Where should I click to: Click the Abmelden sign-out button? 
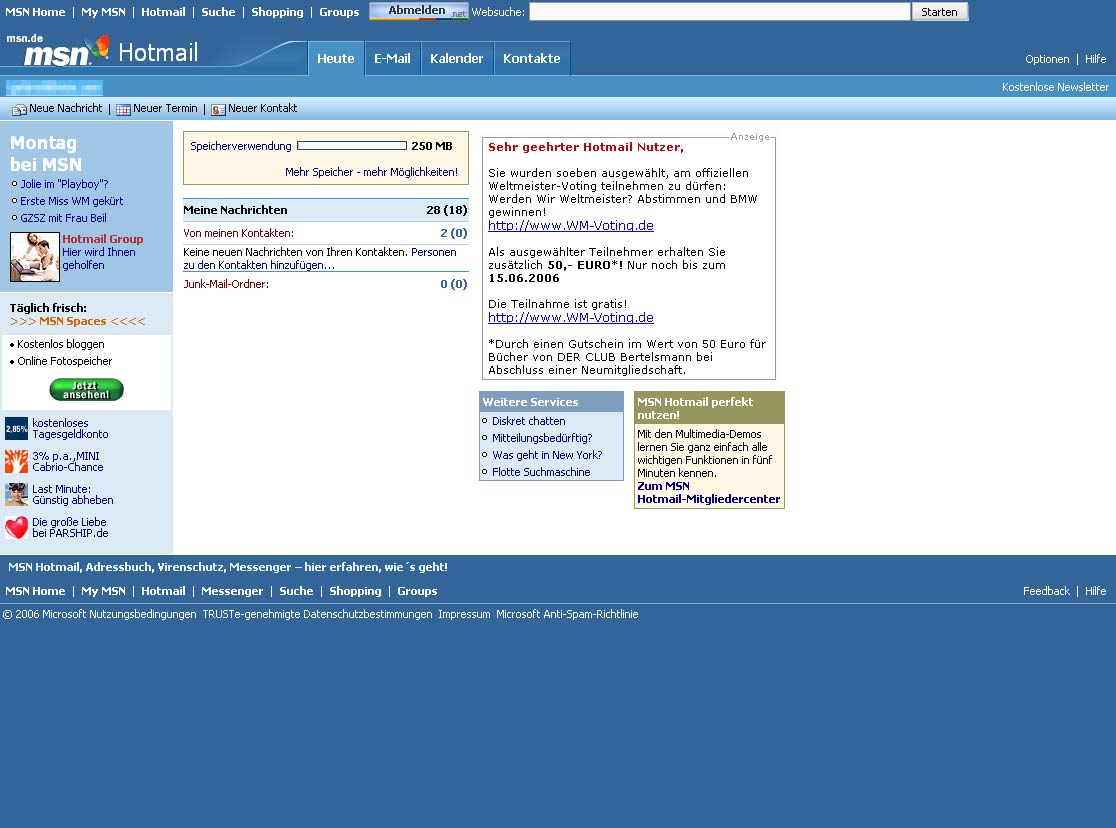418,11
